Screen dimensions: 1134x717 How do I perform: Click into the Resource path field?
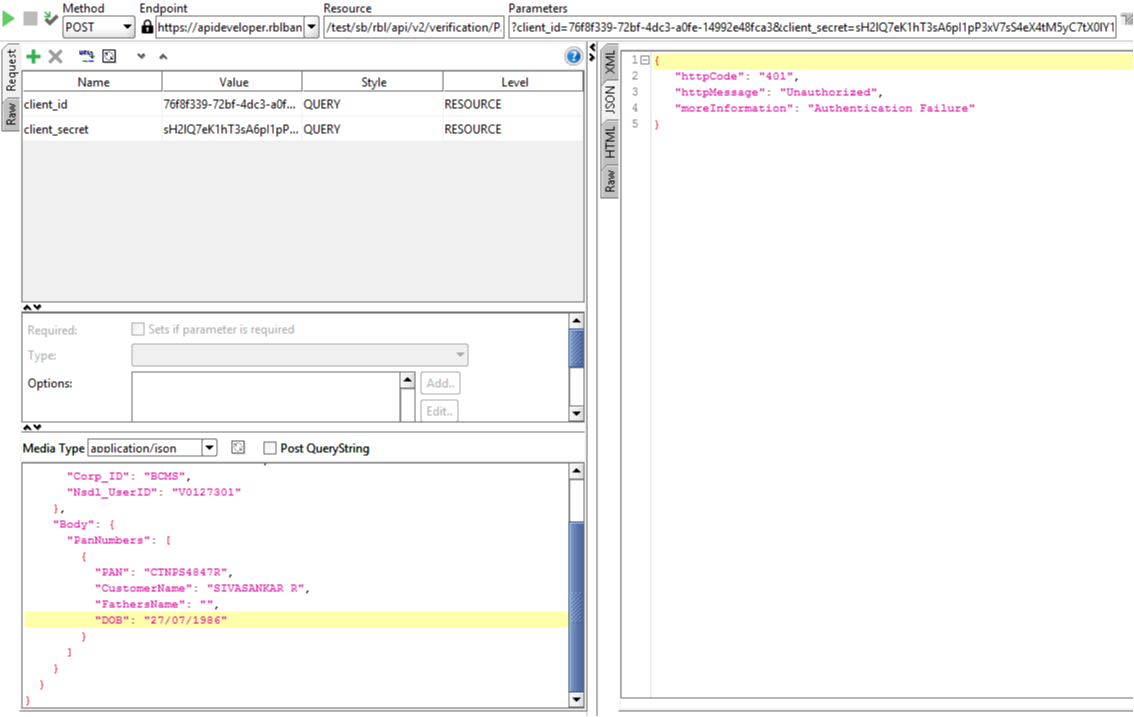414,27
